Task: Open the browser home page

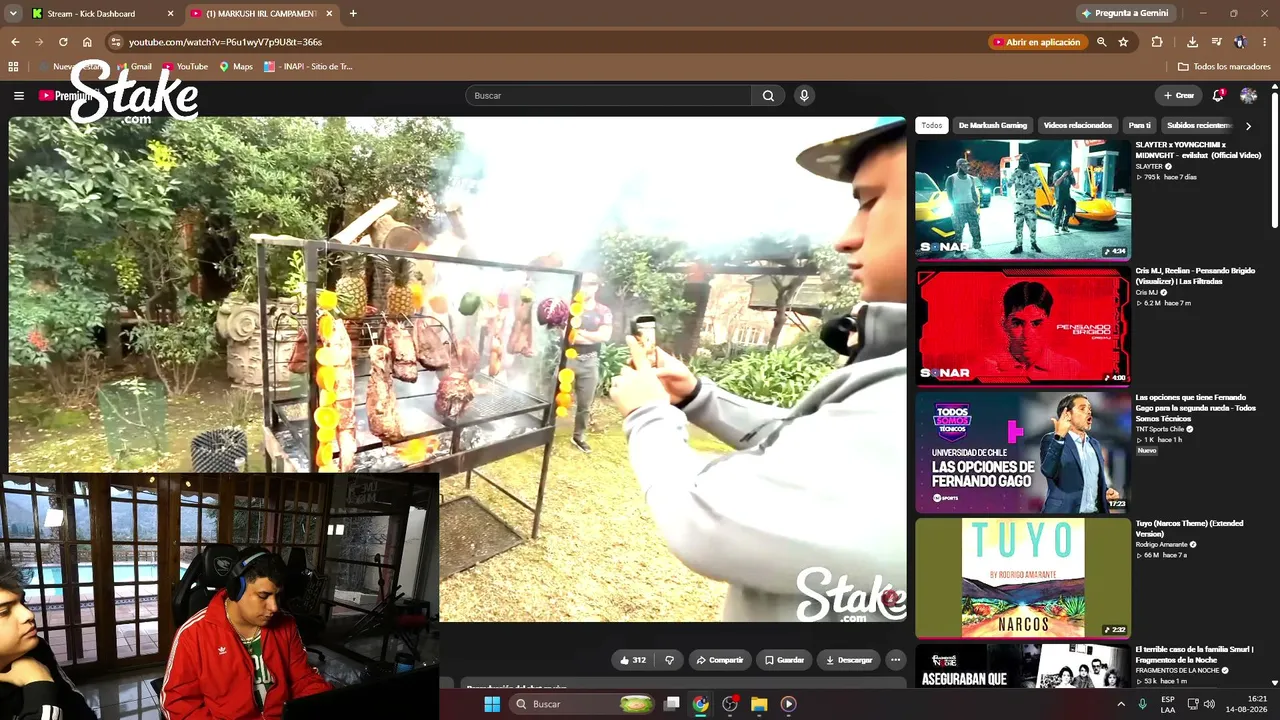Action: pos(87,42)
